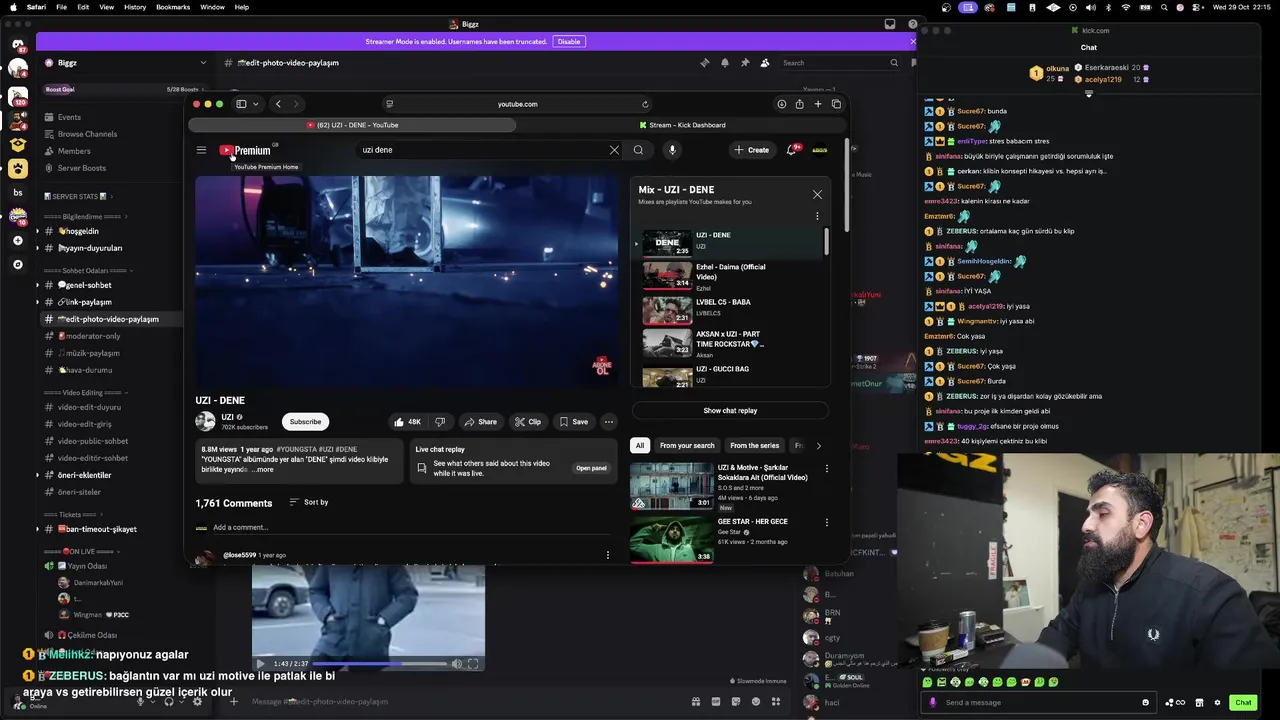Open options for UZI & Motive video
This screenshot has height=720, width=1280.
pos(826,468)
